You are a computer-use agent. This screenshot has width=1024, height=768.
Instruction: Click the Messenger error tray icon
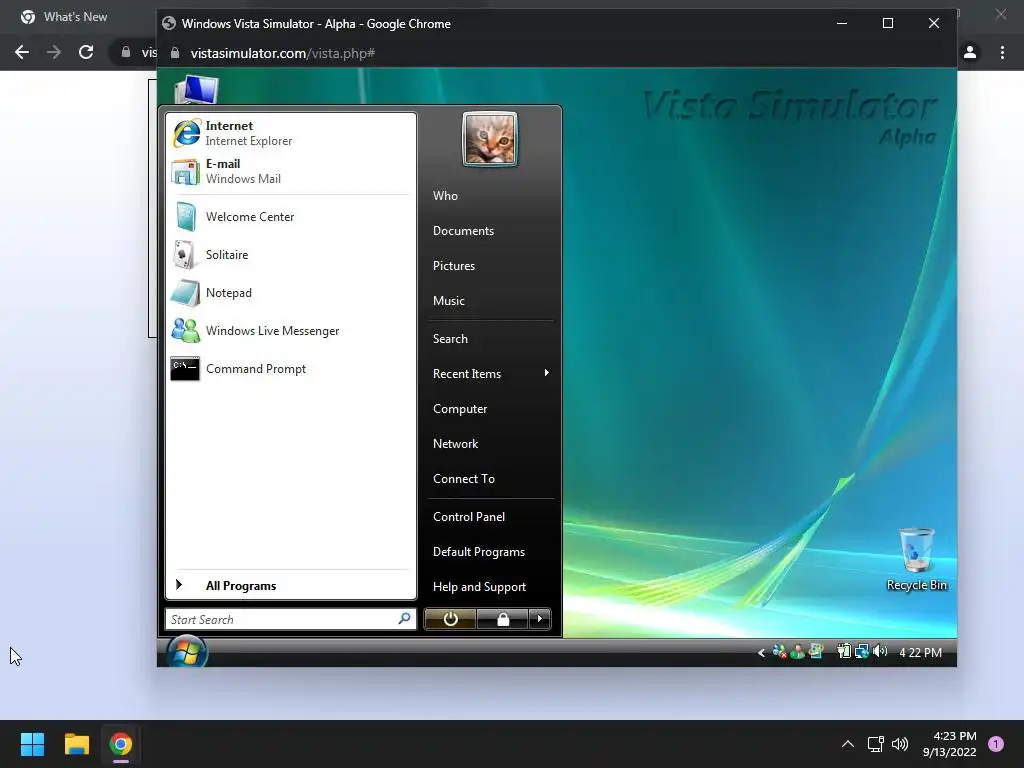[779, 651]
